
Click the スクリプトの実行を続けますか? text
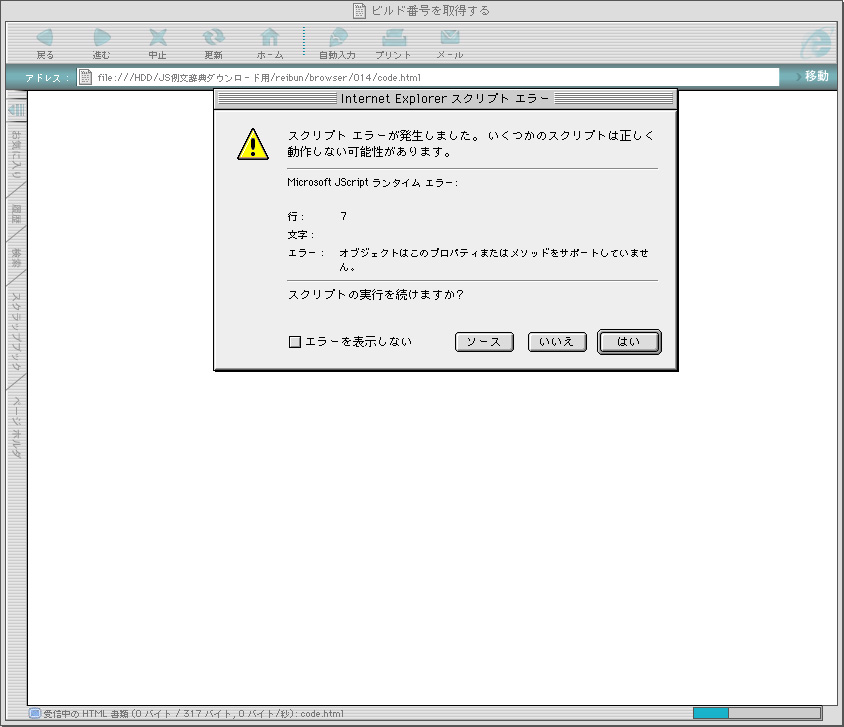coord(376,295)
